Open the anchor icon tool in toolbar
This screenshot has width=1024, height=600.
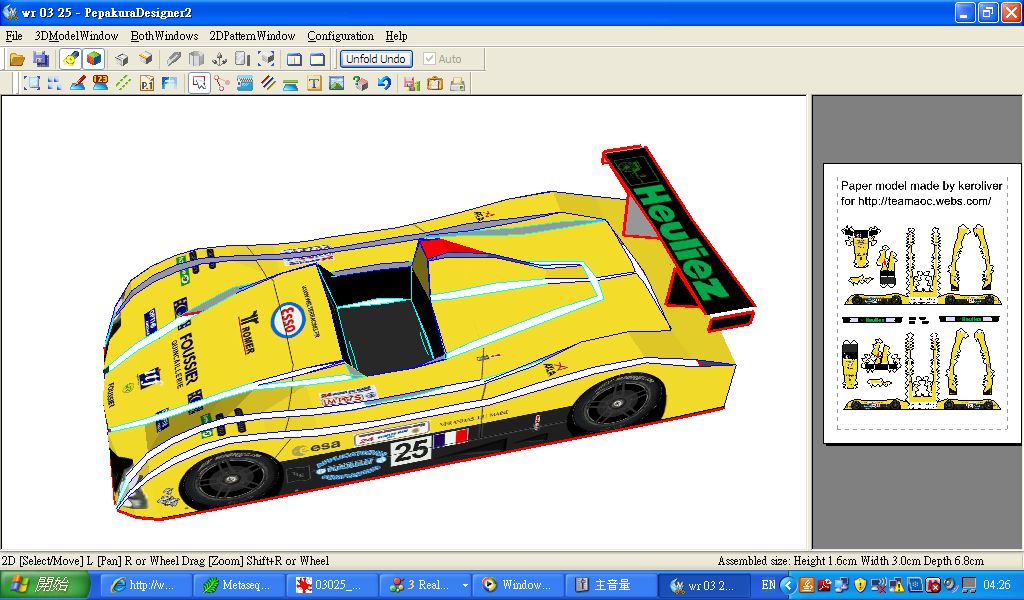(x=219, y=59)
